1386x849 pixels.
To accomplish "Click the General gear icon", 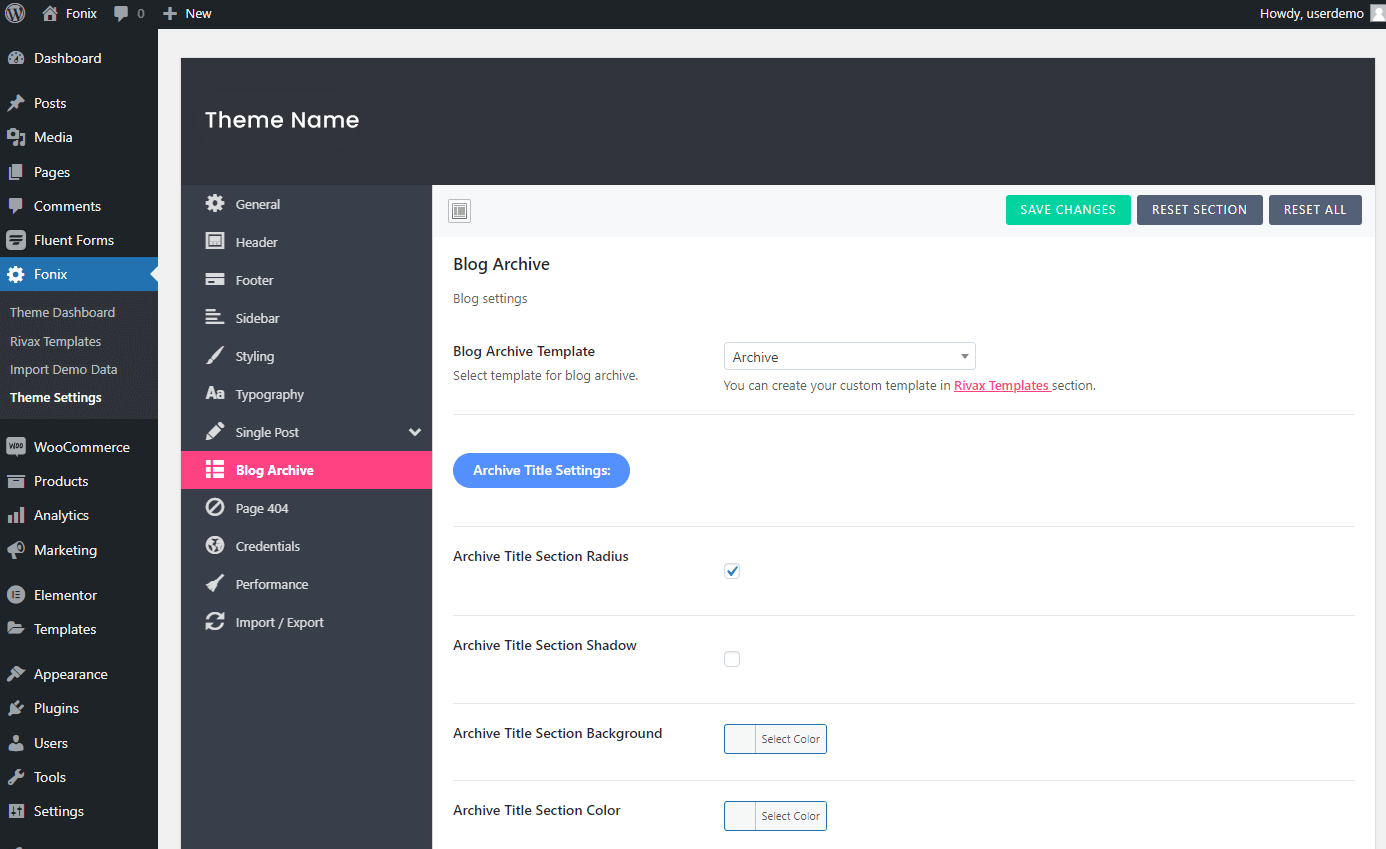I will click(x=215, y=204).
